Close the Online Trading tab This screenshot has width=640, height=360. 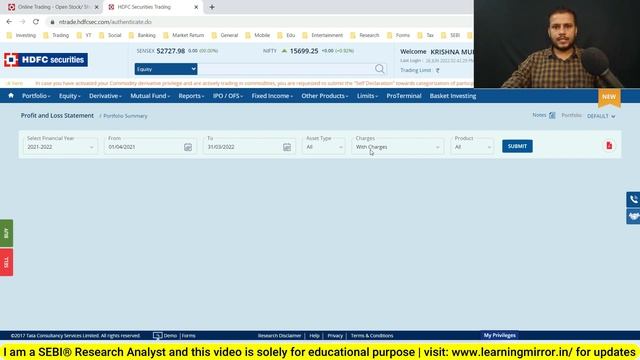pyautogui.click(x=97, y=7)
